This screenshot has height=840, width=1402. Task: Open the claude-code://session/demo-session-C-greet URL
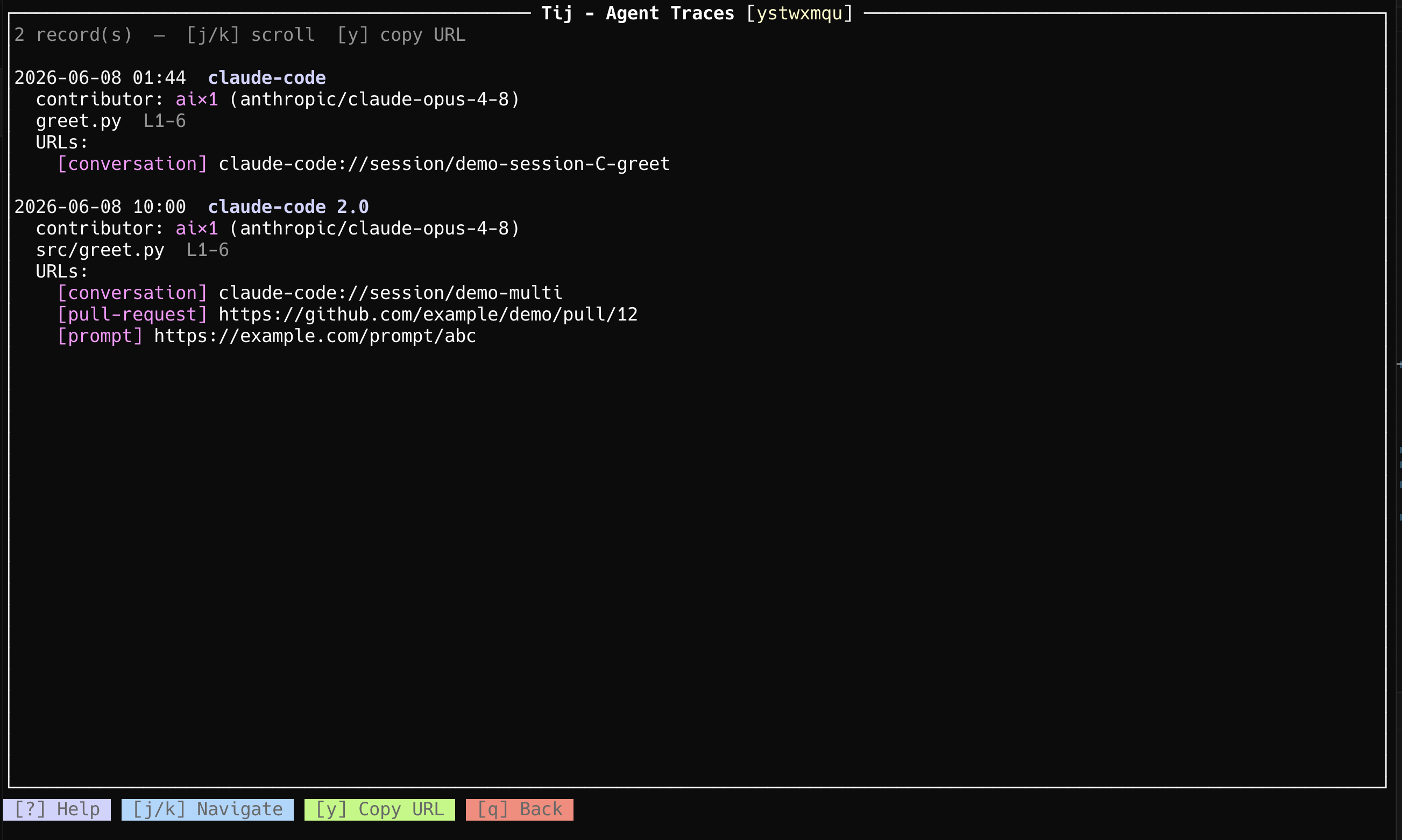[444, 164]
